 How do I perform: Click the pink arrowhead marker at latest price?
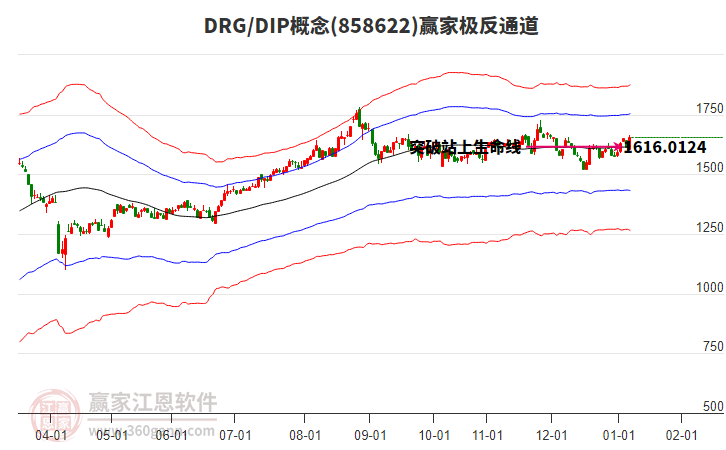click(619, 147)
